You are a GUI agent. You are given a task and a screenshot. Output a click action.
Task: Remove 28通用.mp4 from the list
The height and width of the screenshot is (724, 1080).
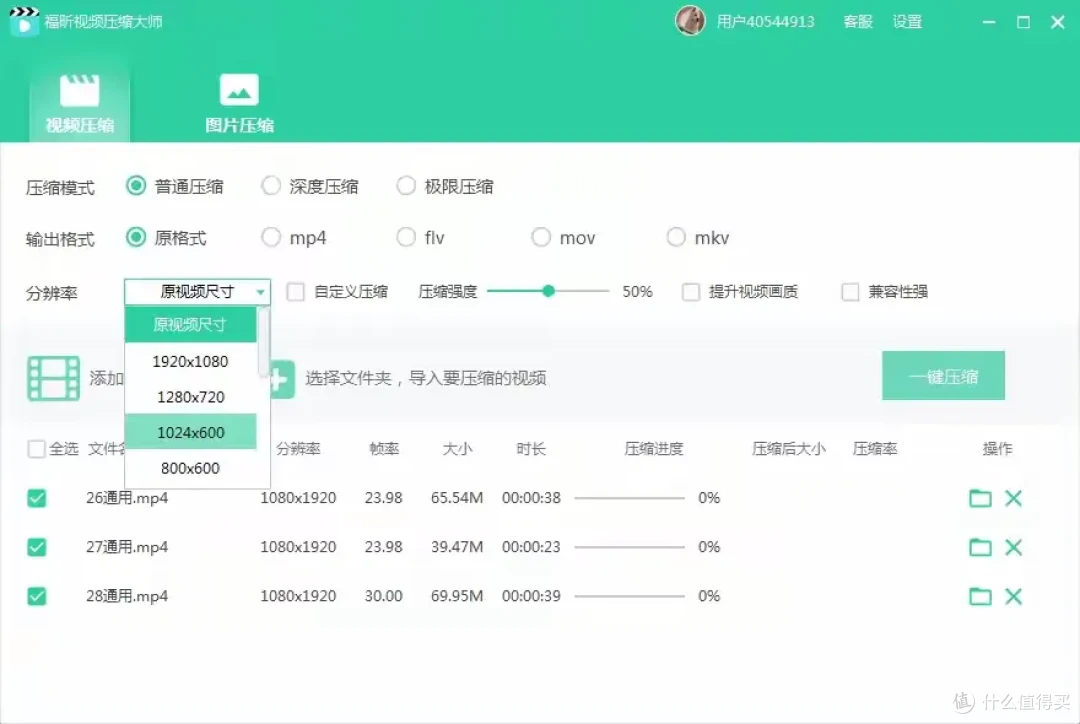tap(1013, 596)
